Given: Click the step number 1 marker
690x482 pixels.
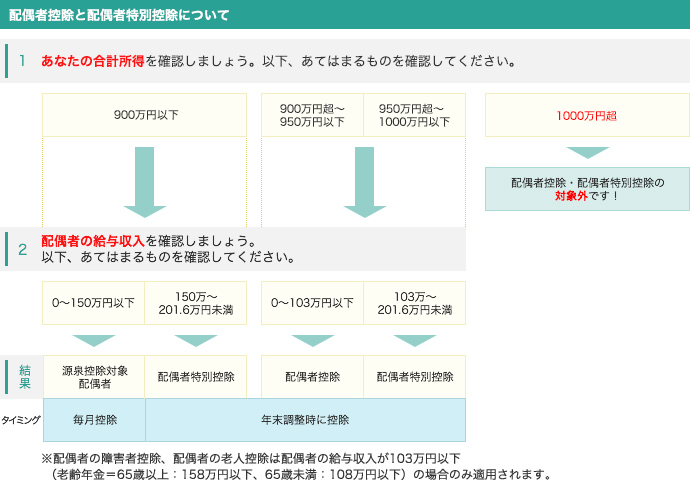Looking at the screenshot, I should (22, 61).
